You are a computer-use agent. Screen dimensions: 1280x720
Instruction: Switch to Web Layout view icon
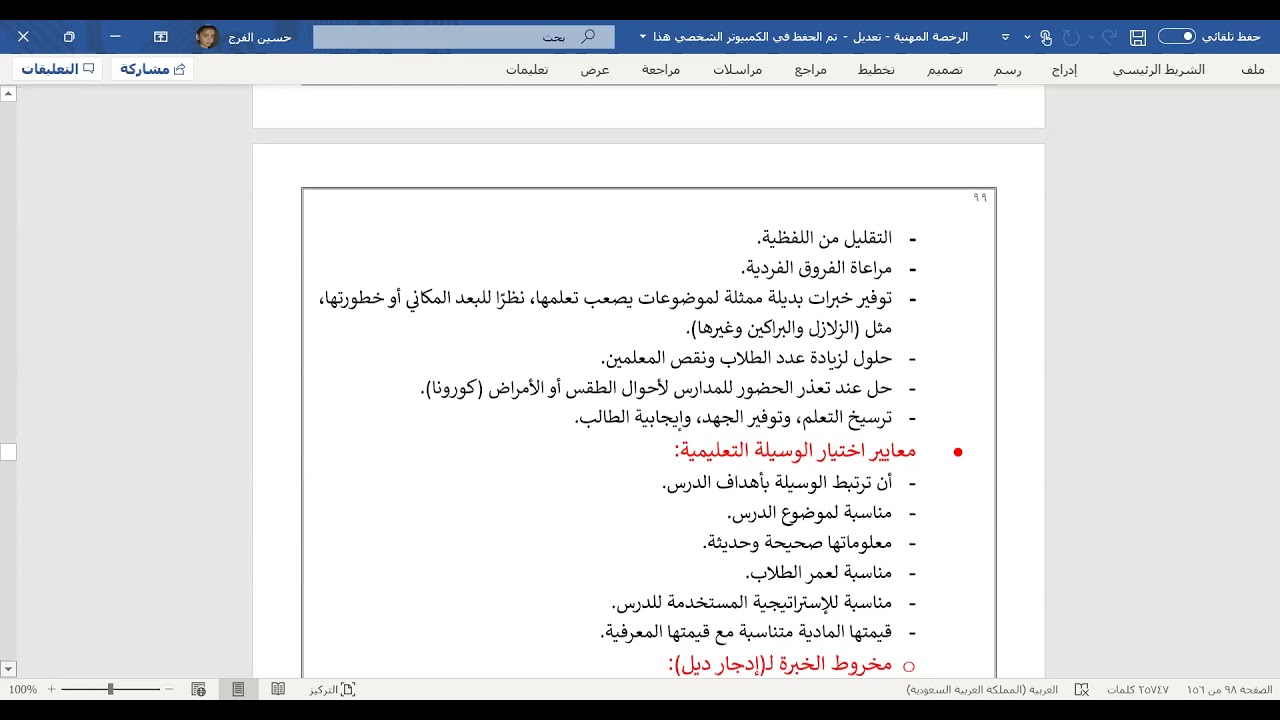[x=199, y=689]
